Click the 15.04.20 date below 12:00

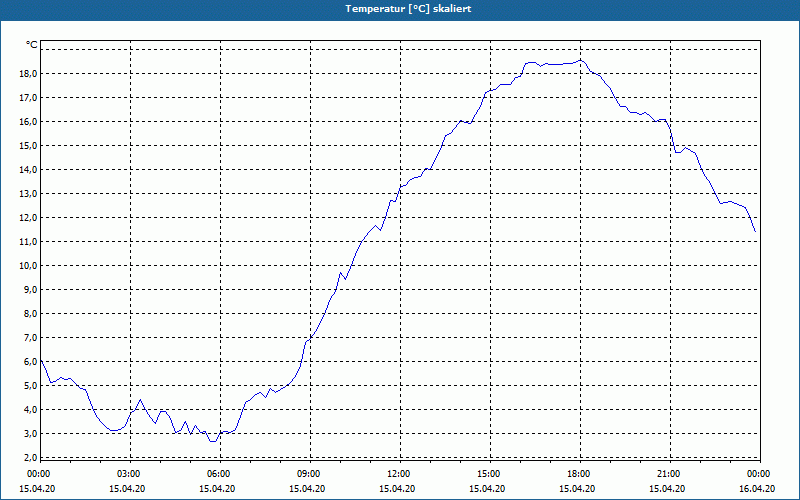click(397, 488)
